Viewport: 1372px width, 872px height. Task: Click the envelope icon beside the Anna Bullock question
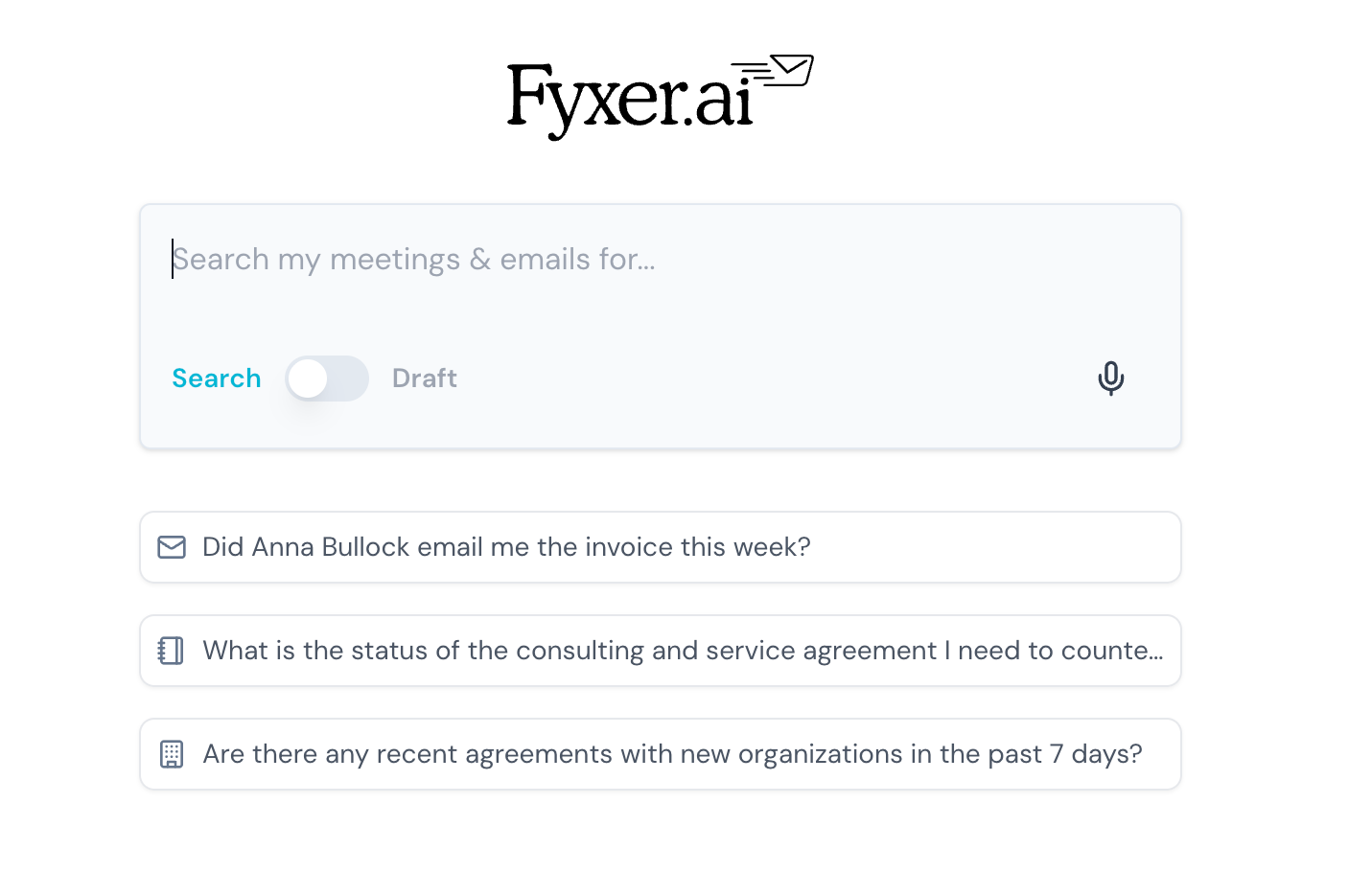pyautogui.click(x=172, y=547)
